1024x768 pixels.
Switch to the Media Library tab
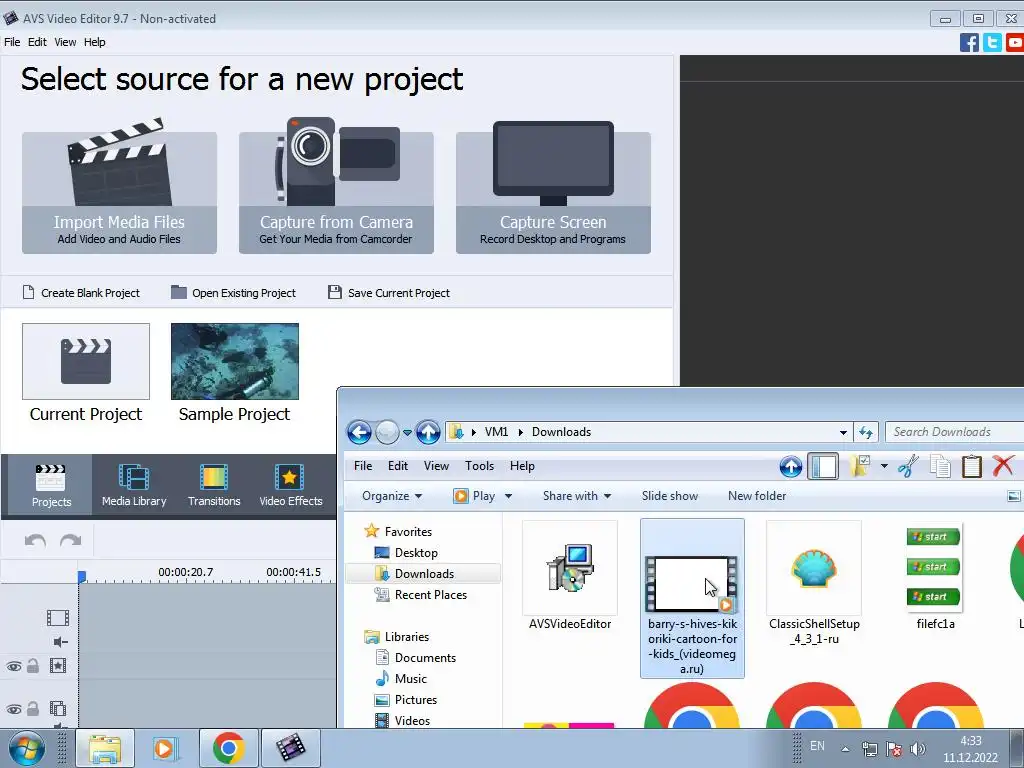click(x=134, y=485)
